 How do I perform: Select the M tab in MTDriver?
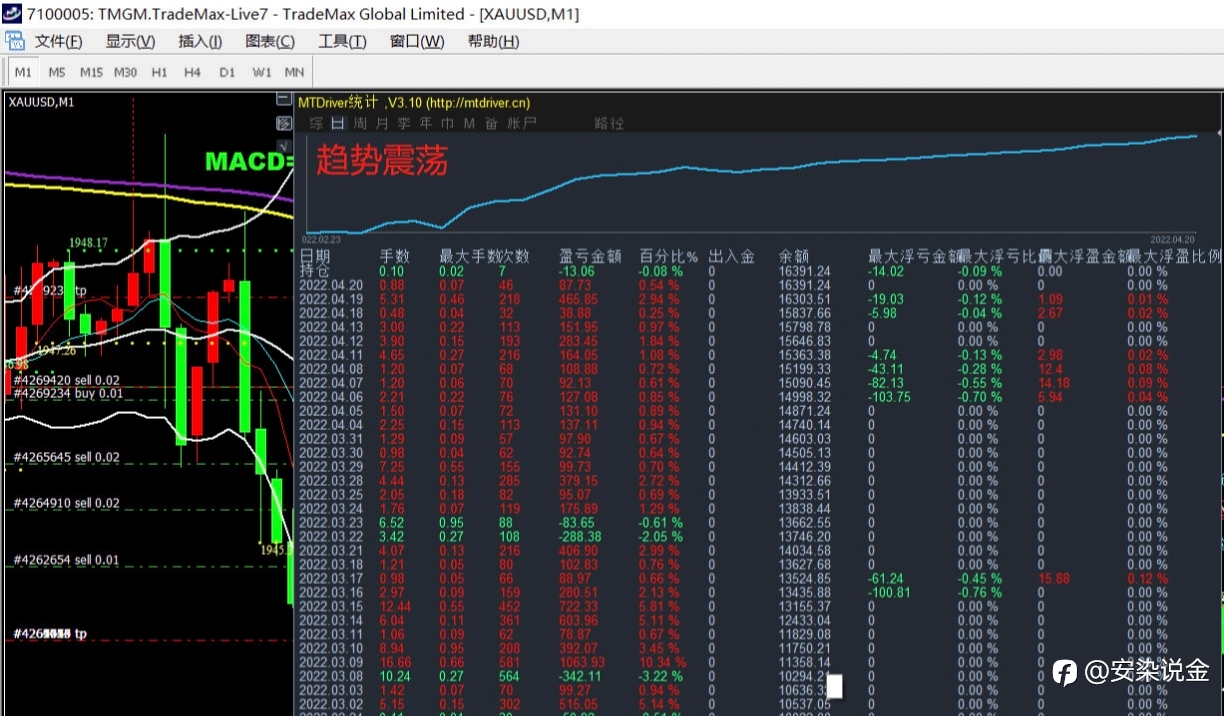point(468,123)
